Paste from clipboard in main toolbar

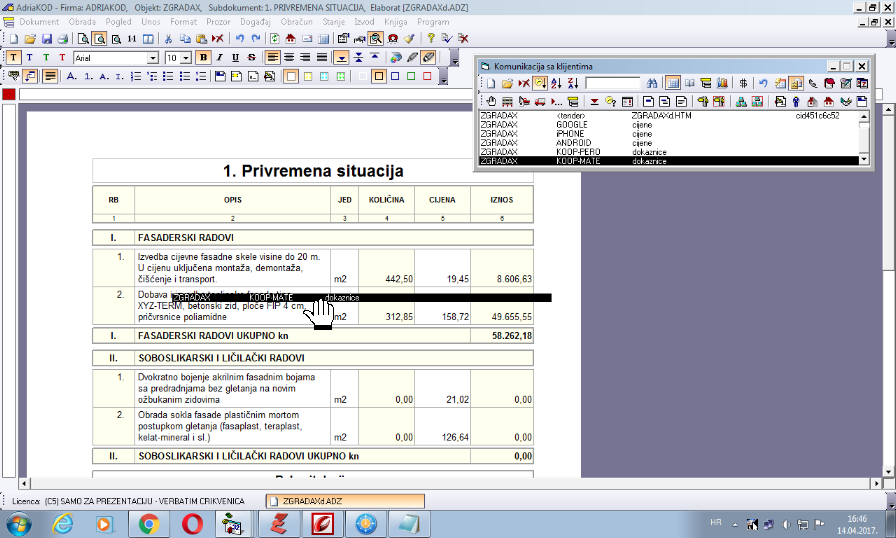(x=201, y=39)
